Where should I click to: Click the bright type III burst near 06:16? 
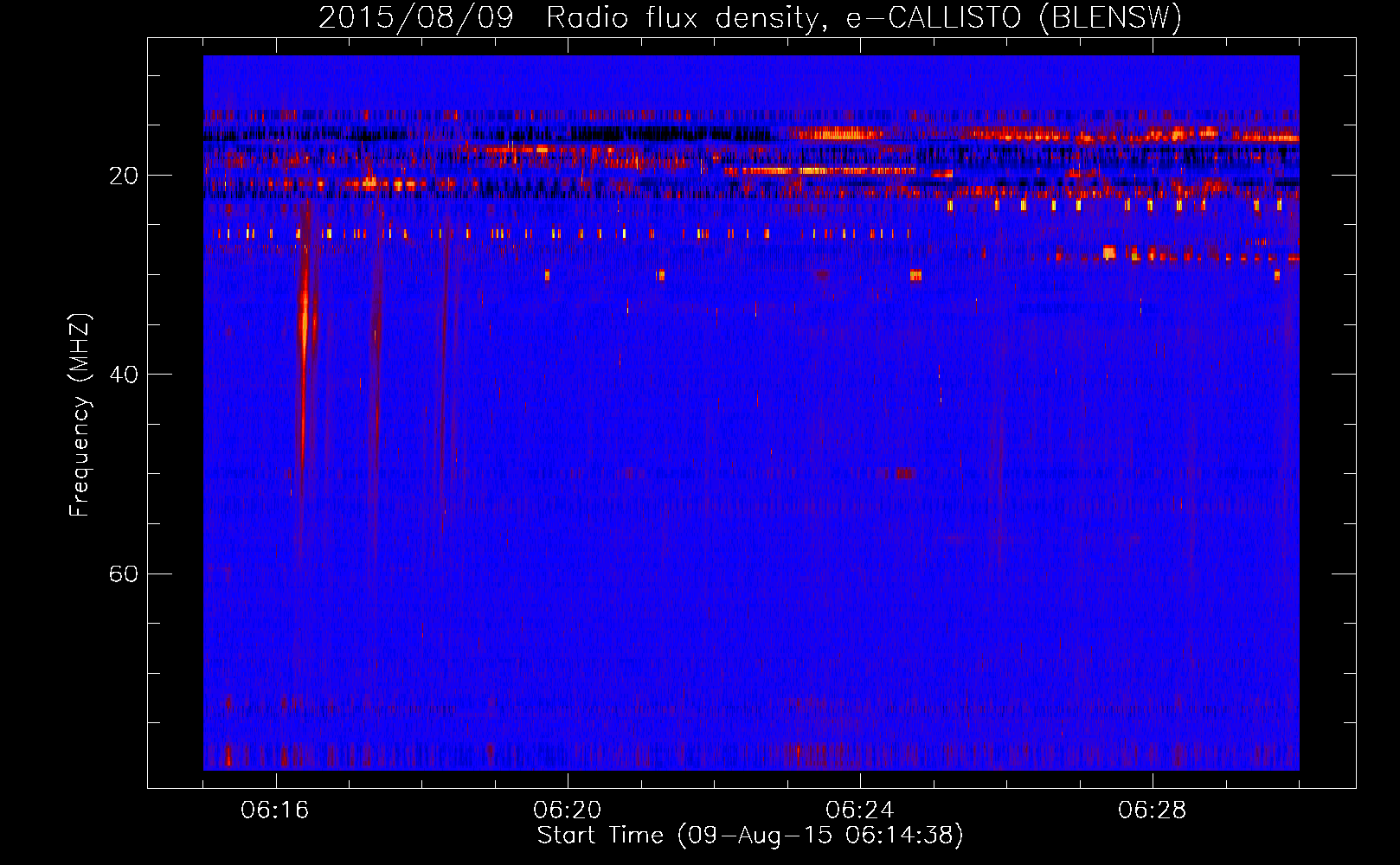[x=304, y=346]
